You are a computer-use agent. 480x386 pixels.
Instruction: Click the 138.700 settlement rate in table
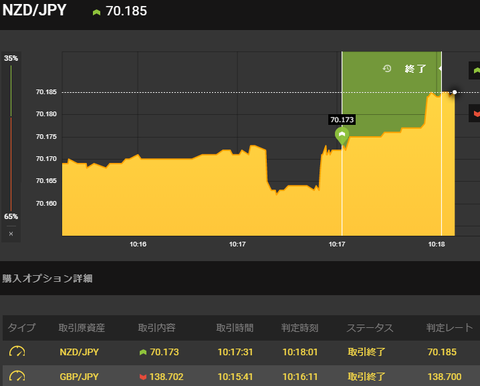click(x=444, y=377)
